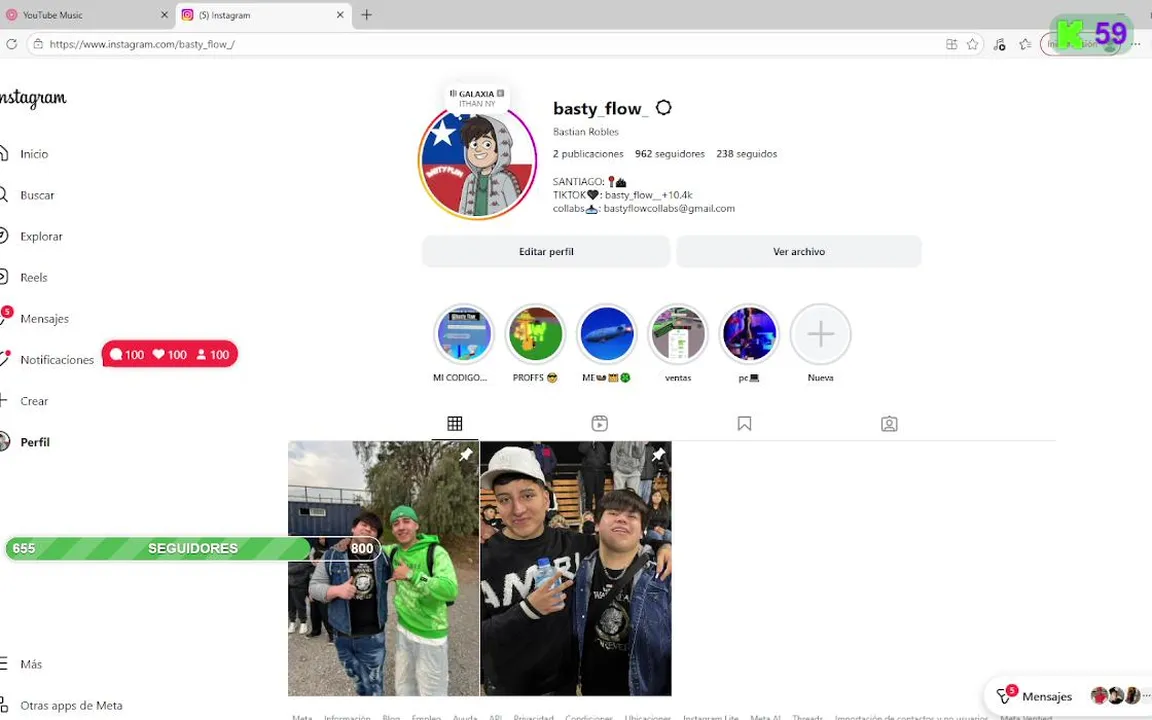Viewport: 1152px width, 720px height.
Task: Switch to the posts grid tab
Action: (x=455, y=423)
